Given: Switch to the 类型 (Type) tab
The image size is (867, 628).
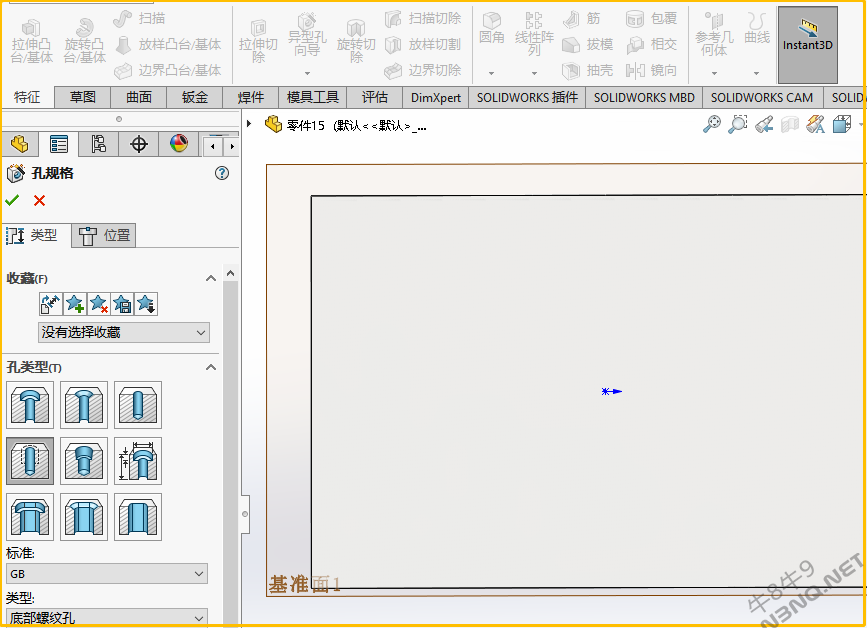Looking at the screenshot, I should click(36, 236).
